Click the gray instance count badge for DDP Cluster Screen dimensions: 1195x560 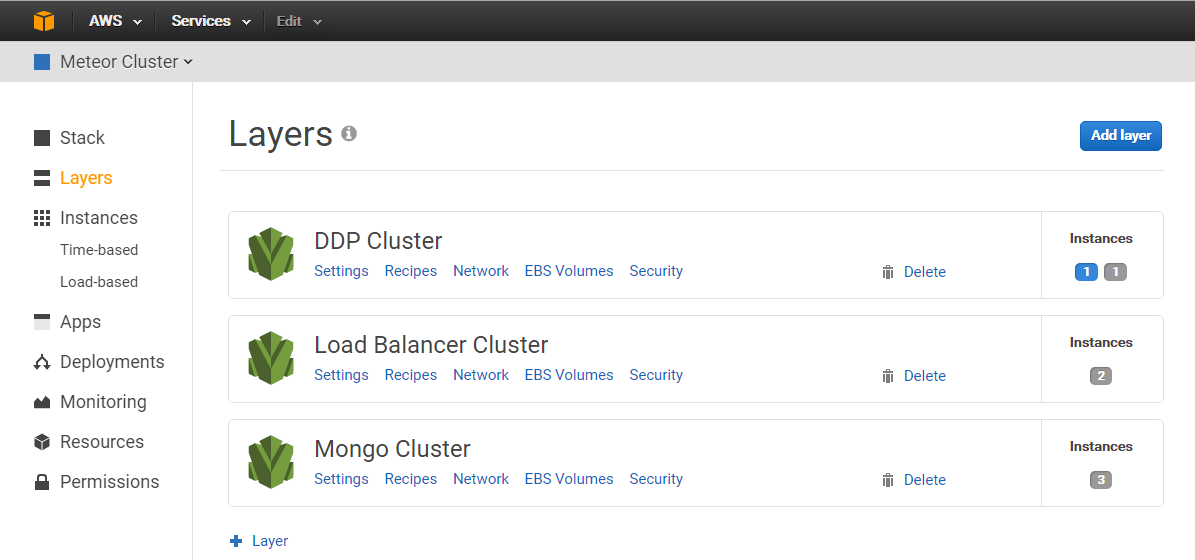tap(1115, 272)
